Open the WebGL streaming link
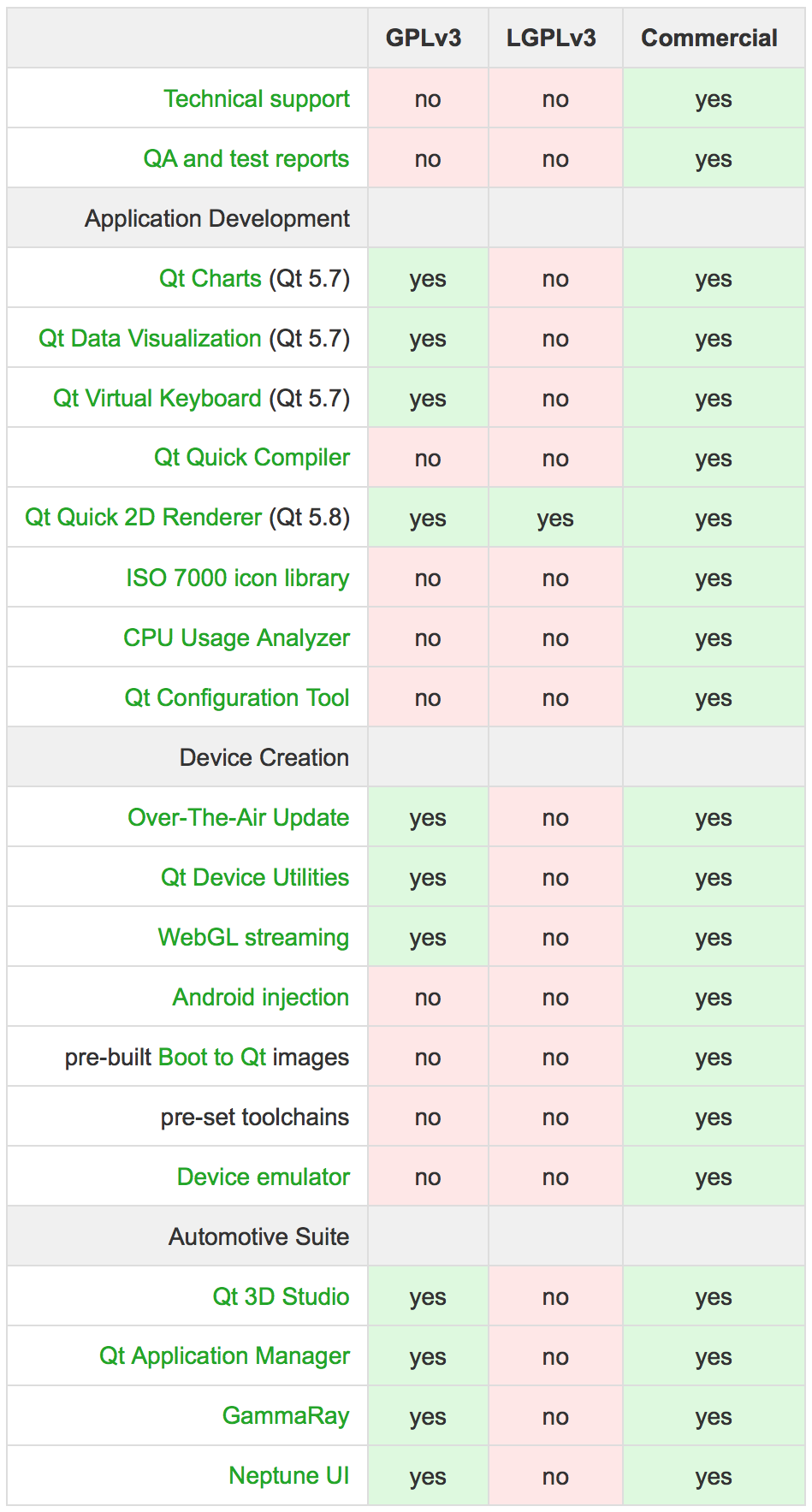812x1512 pixels. coord(253,938)
